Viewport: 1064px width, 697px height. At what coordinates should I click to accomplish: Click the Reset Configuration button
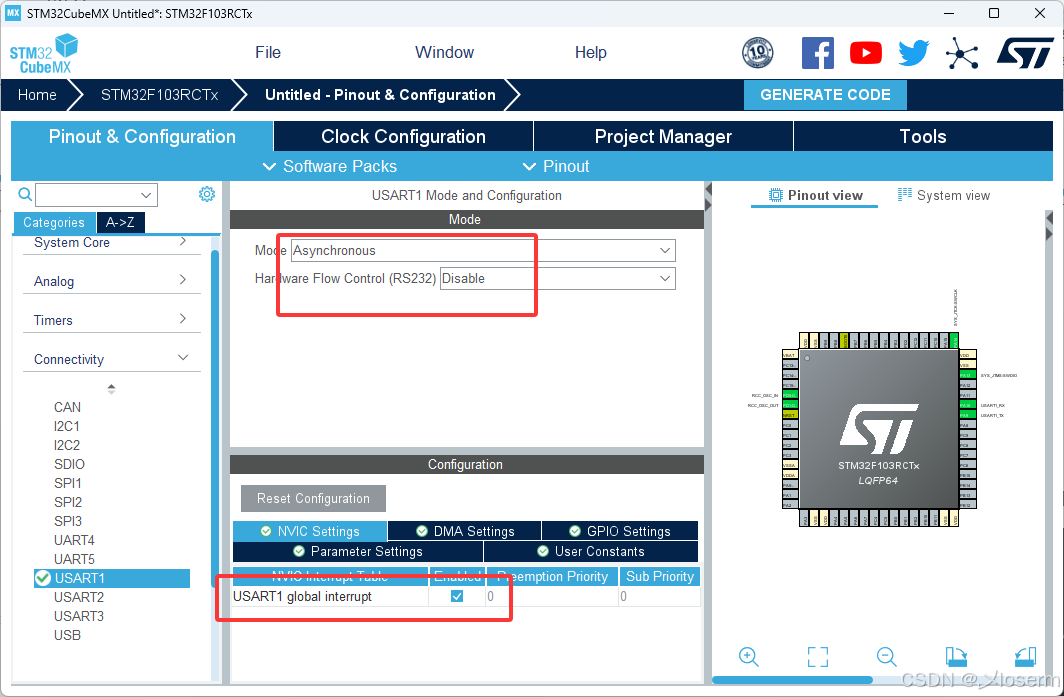click(x=314, y=498)
